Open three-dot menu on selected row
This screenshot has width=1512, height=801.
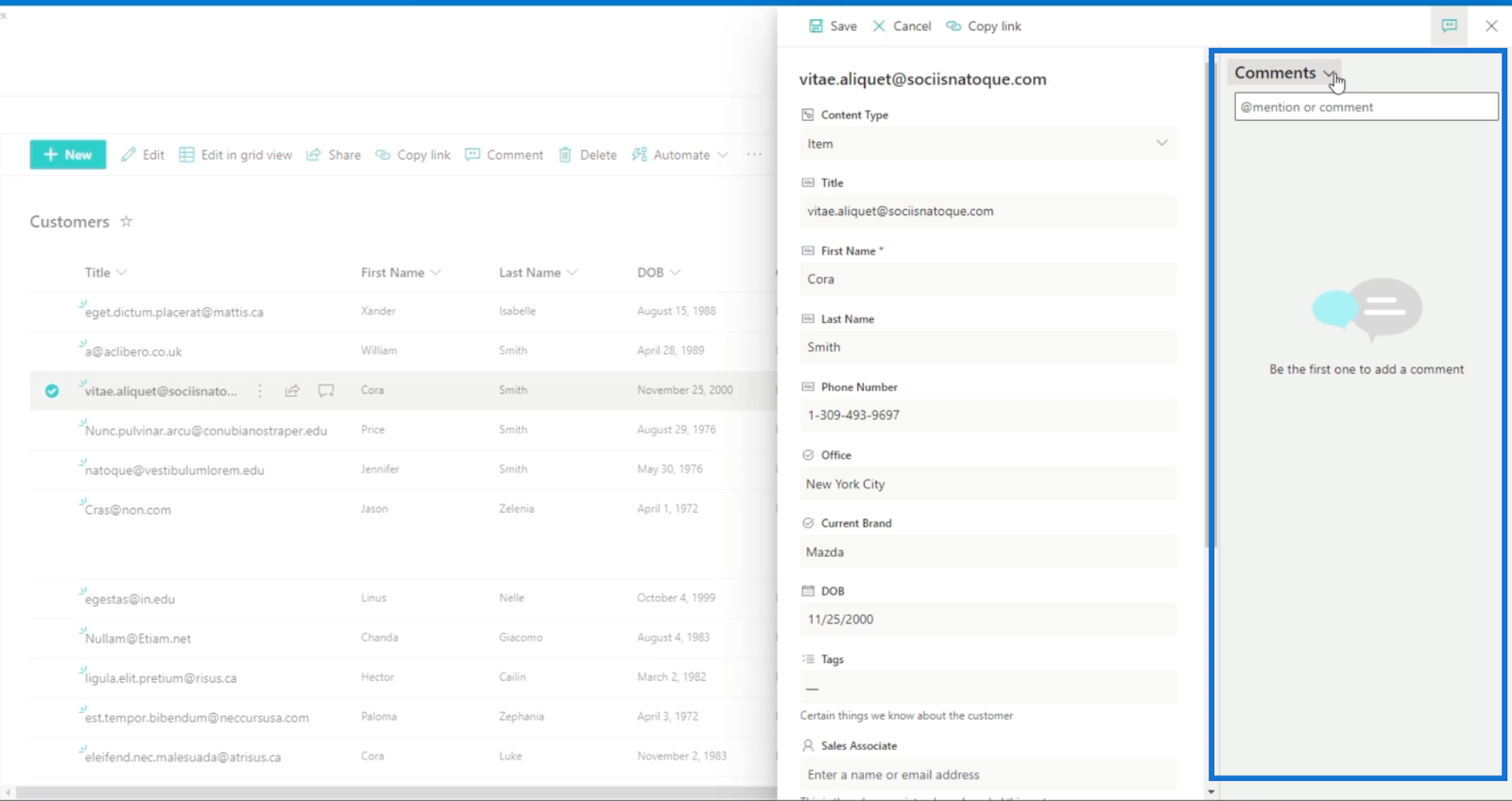tap(260, 390)
